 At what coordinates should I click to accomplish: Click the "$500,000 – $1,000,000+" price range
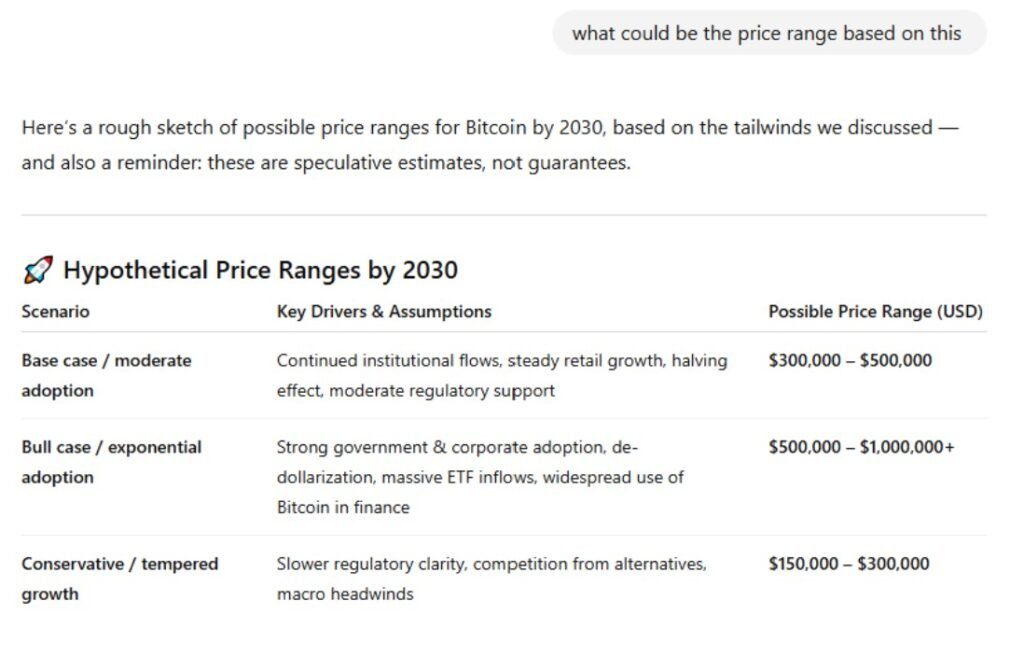point(861,448)
